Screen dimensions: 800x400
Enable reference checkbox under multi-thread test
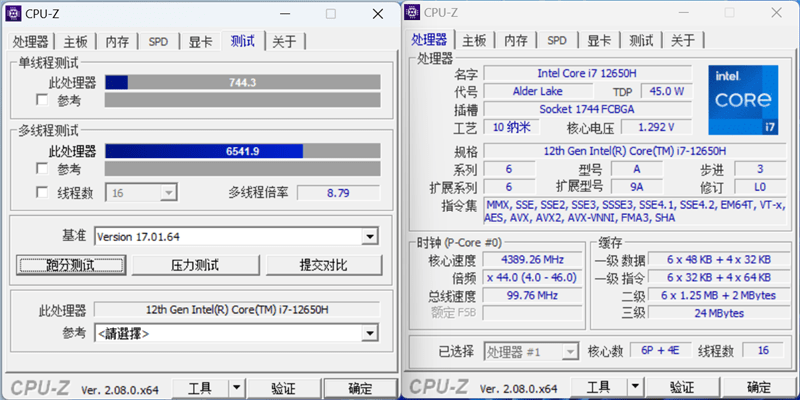pos(42,169)
